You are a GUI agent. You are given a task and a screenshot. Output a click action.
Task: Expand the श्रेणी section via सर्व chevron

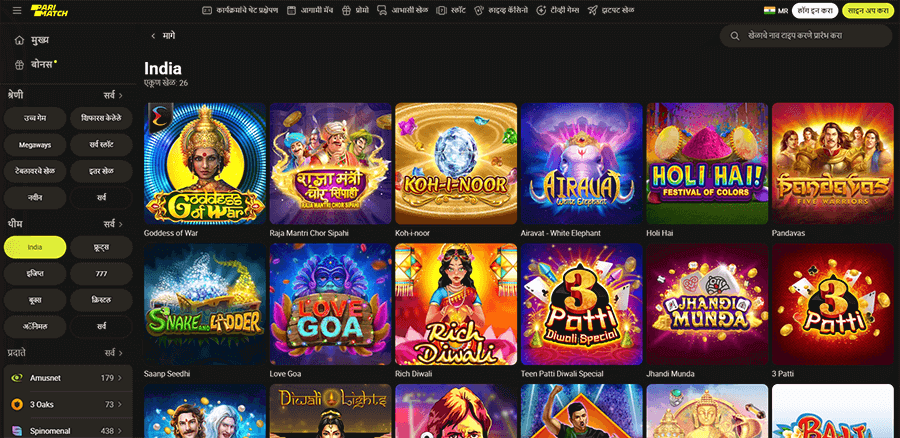(114, 95)
